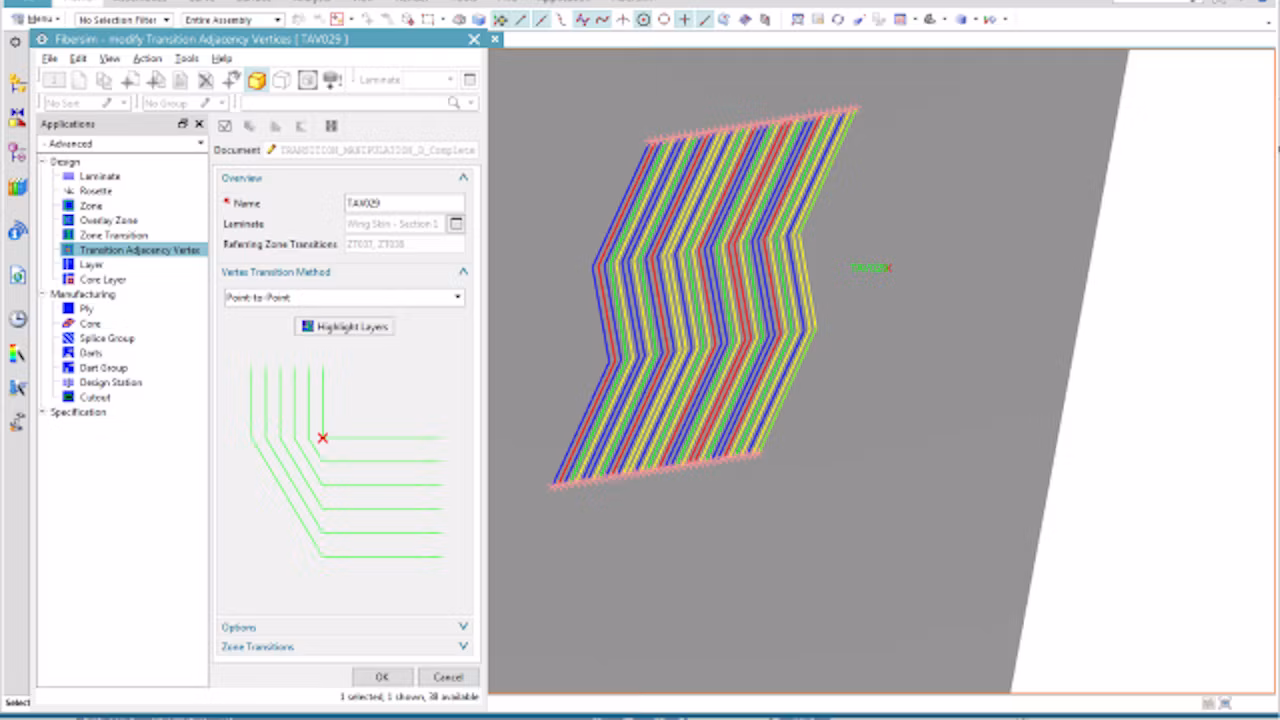
Task: Click the Core icon under Manufacturing
Action: coord(68,324)
